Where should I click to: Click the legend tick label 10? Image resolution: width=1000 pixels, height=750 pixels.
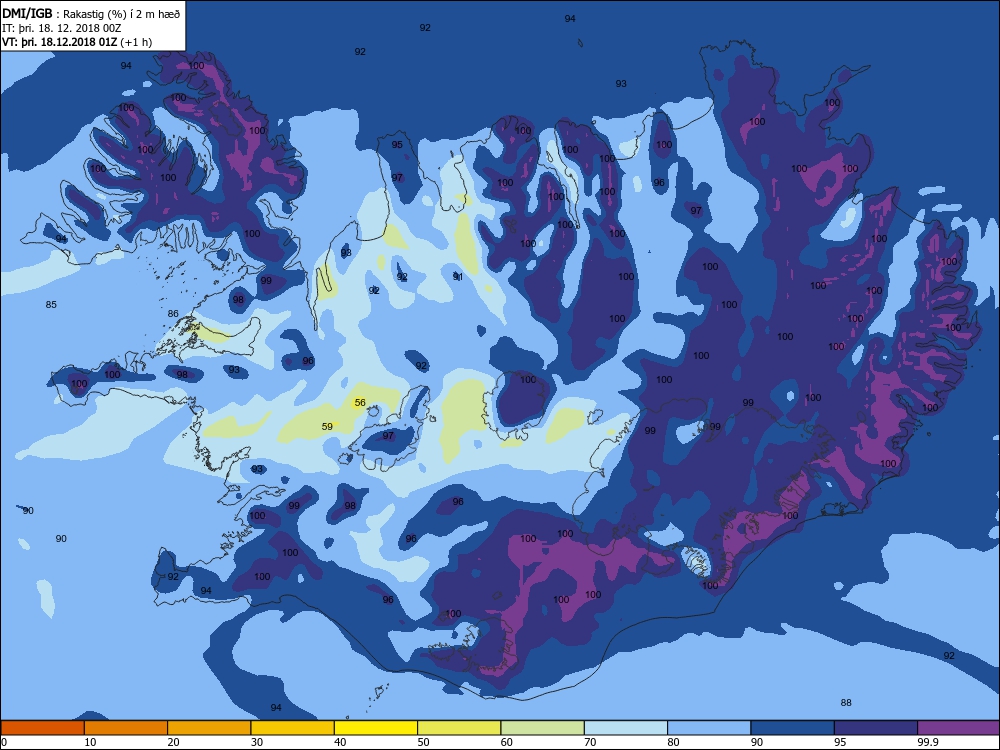pos(91,742)
